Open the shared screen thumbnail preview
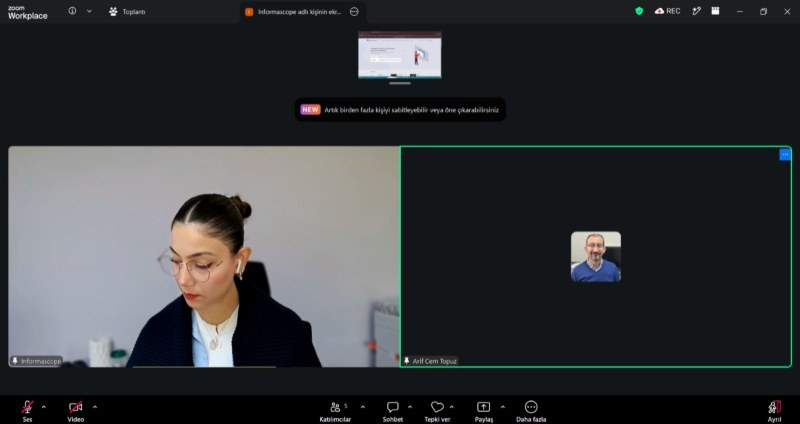Screen dimensions: 800x424 [400, 55]
